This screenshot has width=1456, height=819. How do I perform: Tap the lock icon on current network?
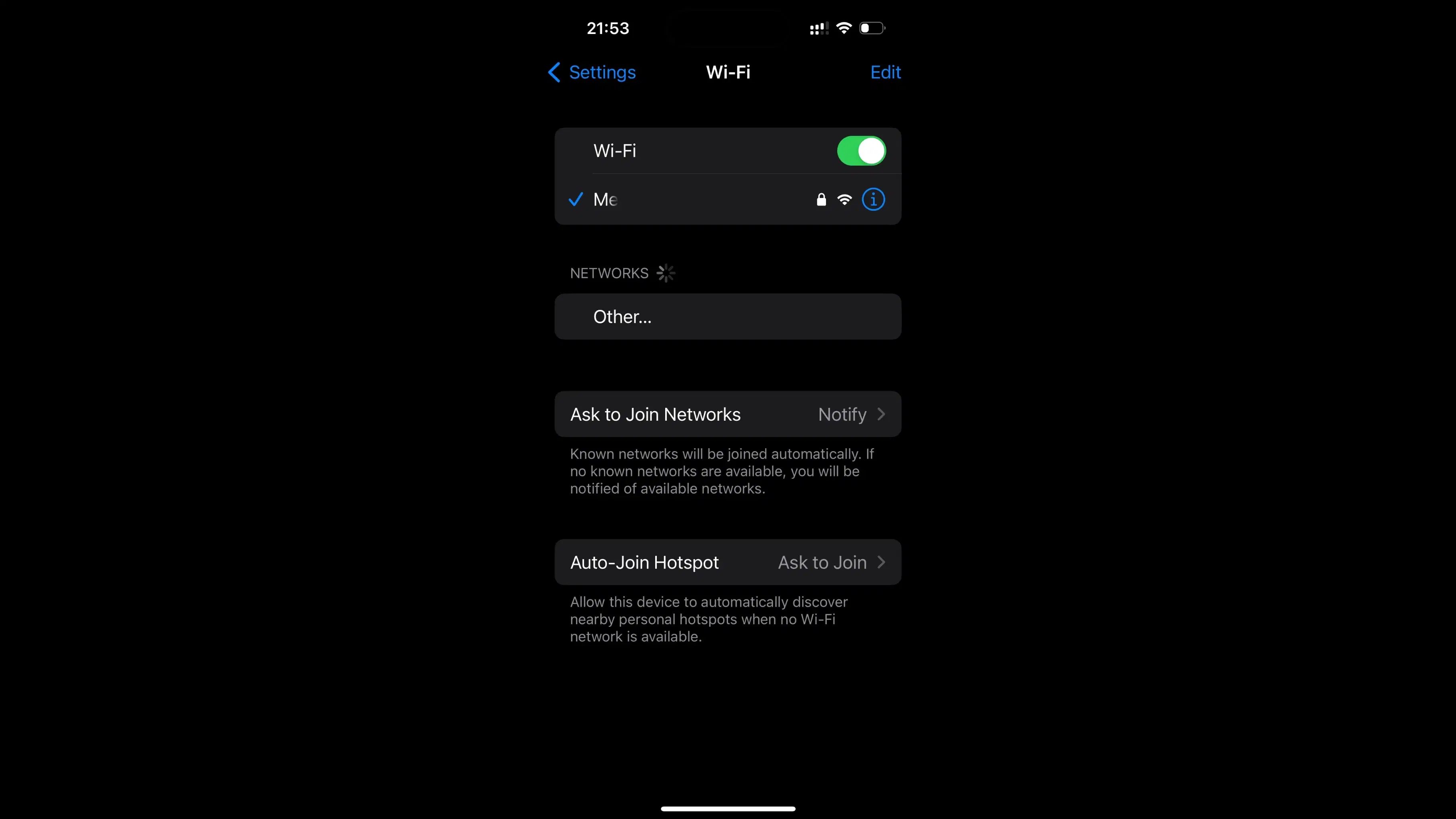coord(822,199)
